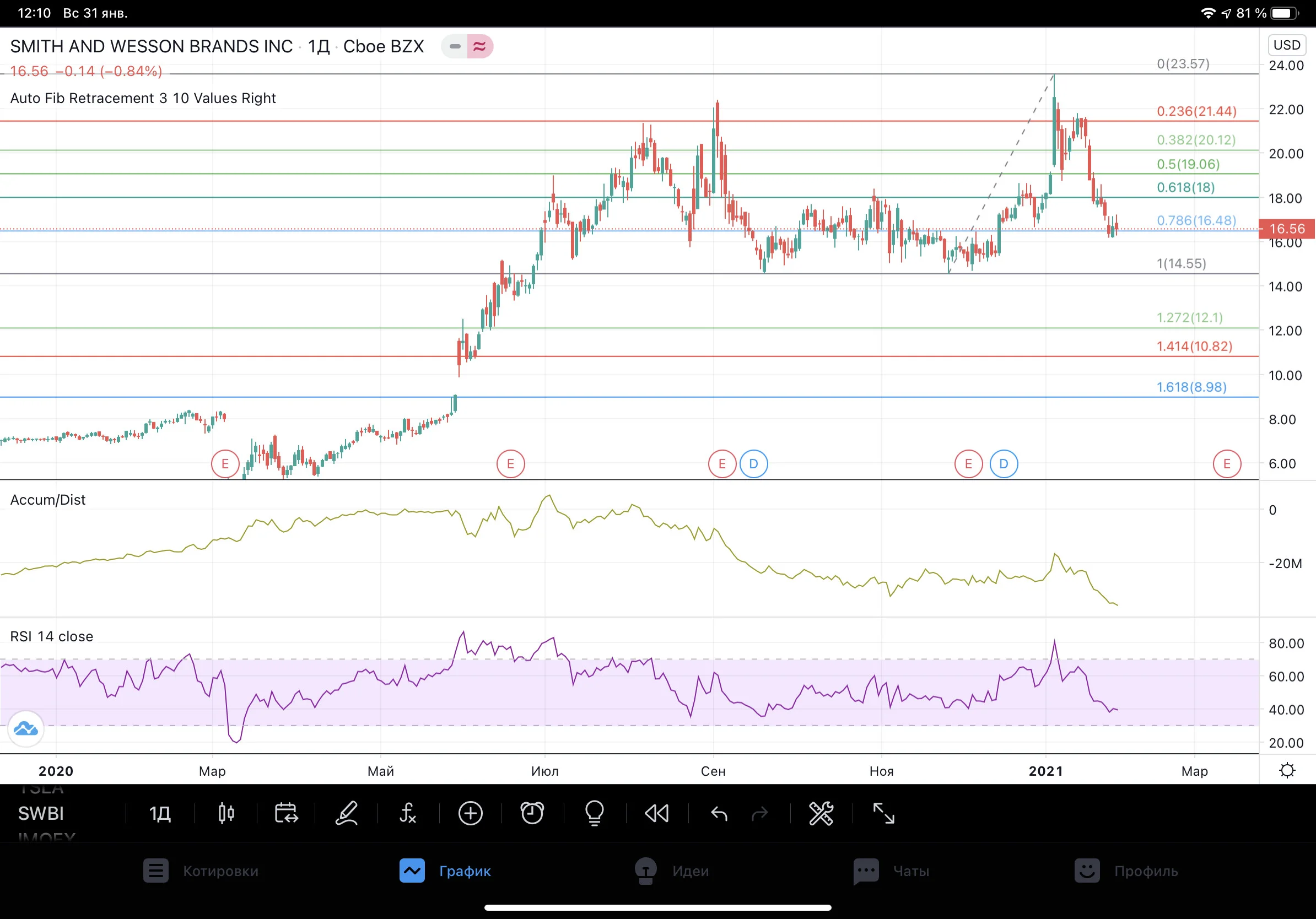1316x919 pixels.
Task: Open the USD currency selector
Action: click(x=1287, y=45)
